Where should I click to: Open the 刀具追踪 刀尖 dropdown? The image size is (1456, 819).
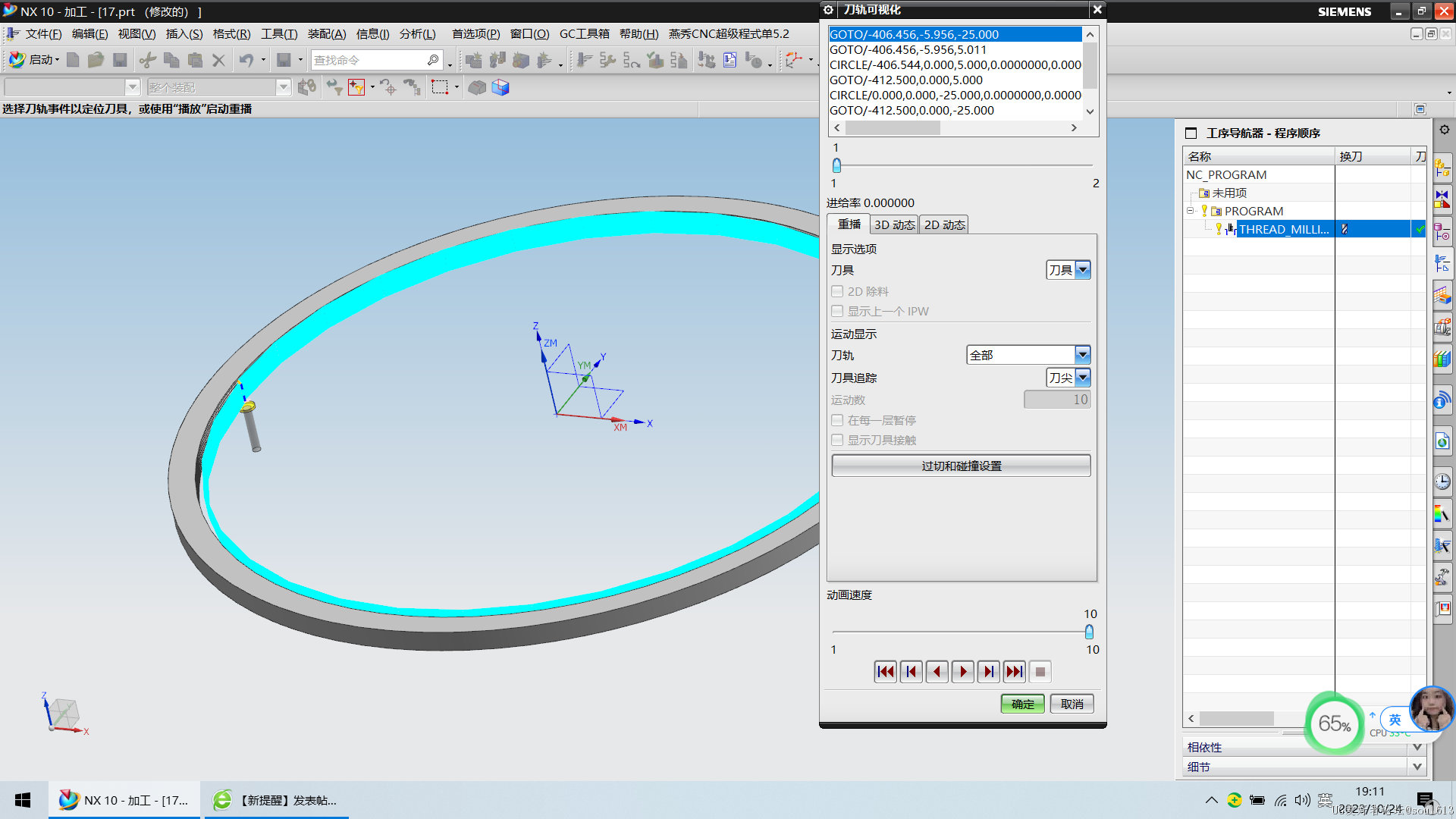tap(1068, 378)
